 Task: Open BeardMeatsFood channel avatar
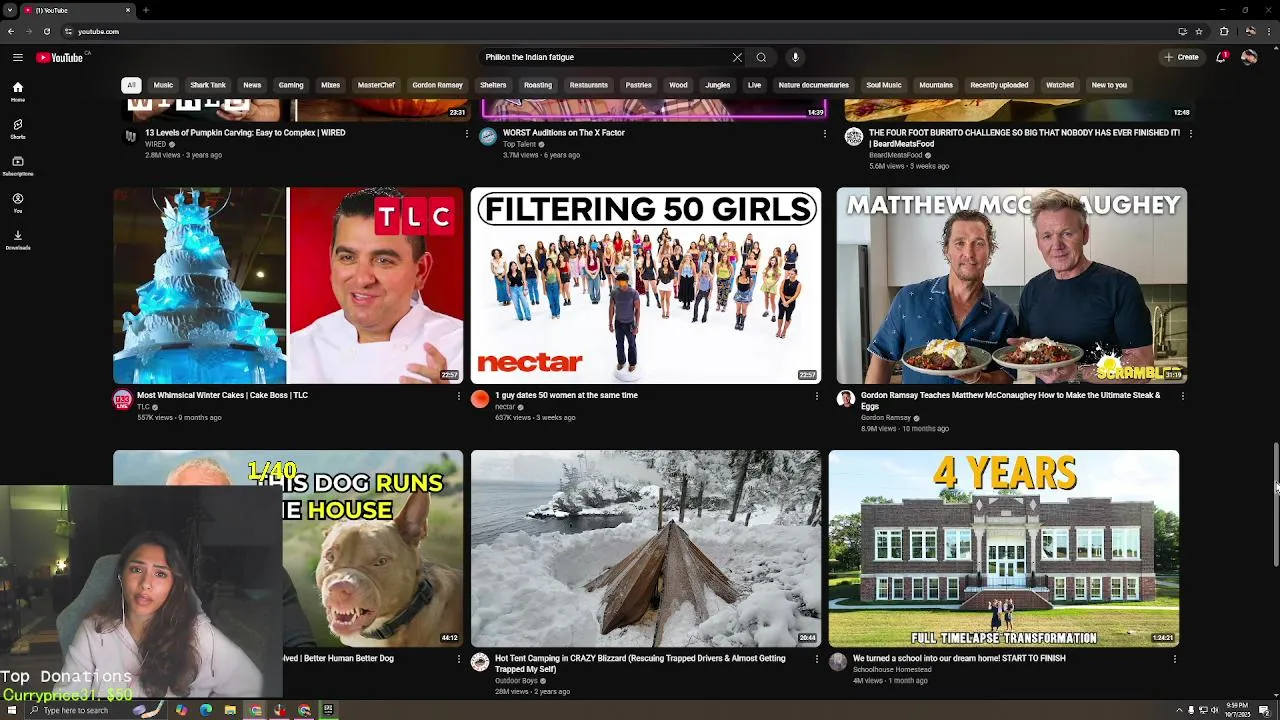[x=854, y=137]
